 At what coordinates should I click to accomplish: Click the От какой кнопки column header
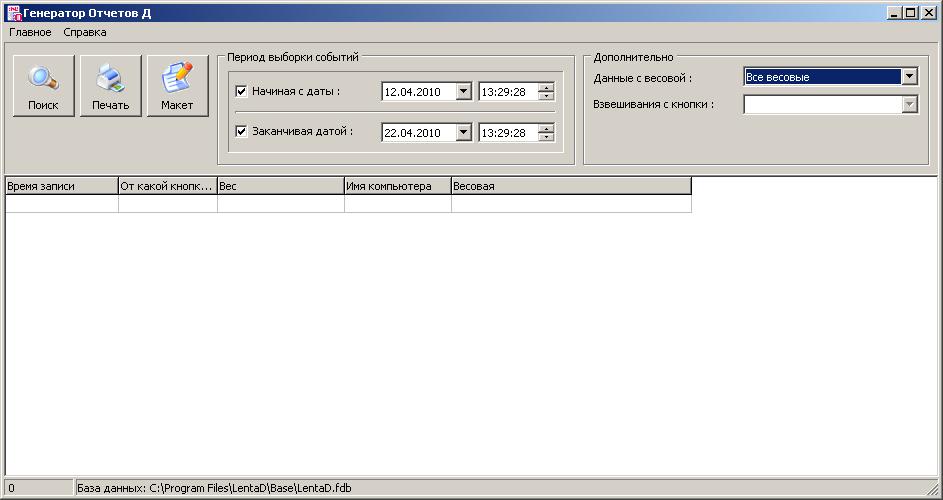coord(167,186)
